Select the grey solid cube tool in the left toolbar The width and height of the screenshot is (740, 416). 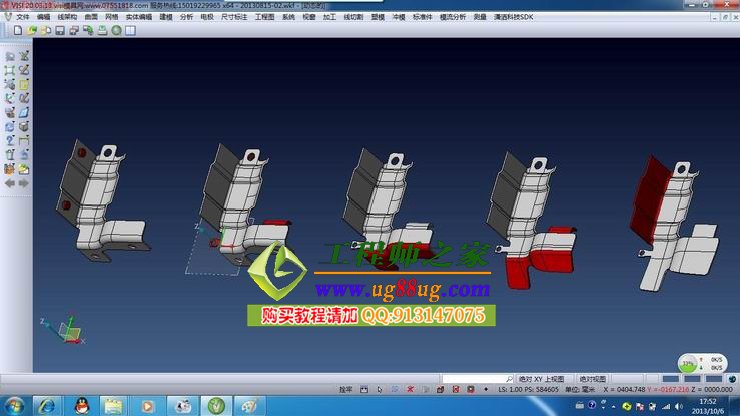pyautogui.click(x=24, y=127)
